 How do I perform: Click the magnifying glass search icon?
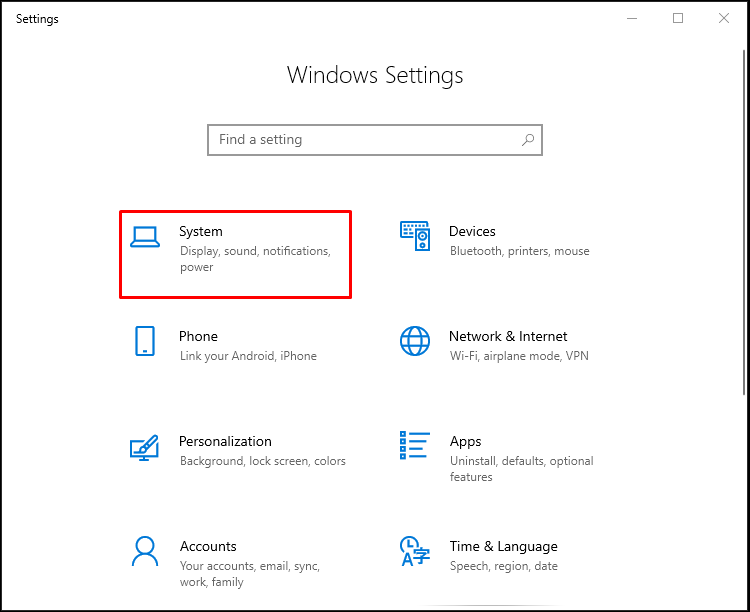coord(527,140)
